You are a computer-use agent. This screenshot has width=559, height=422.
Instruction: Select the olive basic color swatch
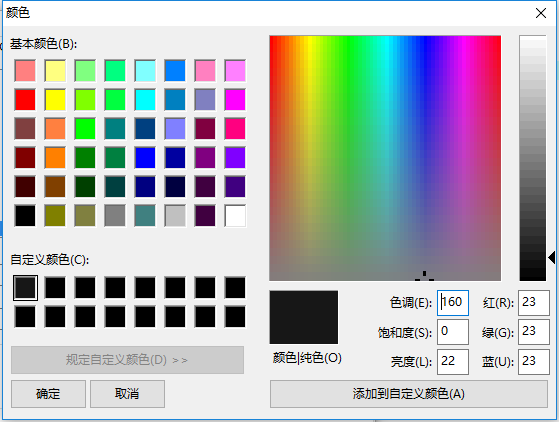tap(55, 216)
